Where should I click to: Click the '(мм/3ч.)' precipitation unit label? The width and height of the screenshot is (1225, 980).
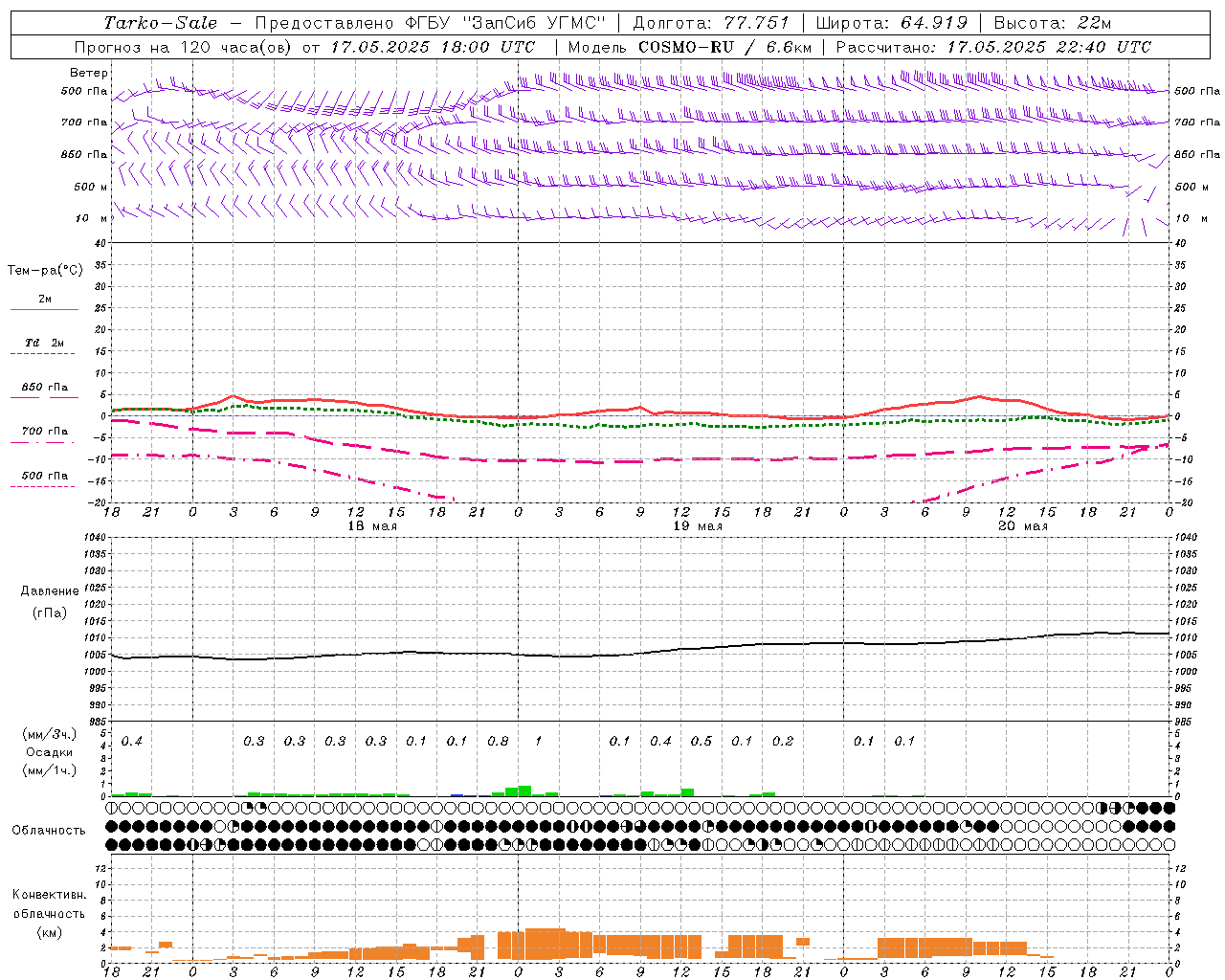tap(49, 734)
